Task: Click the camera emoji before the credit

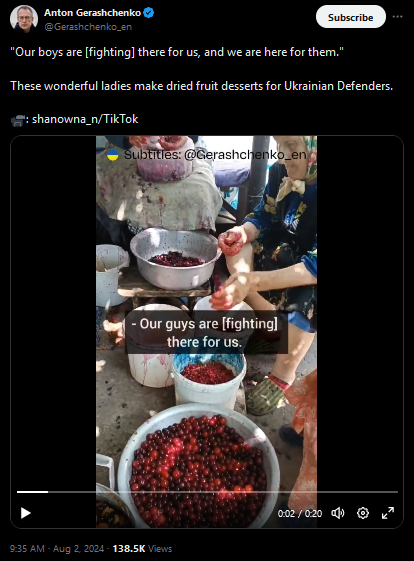Action: tap(18, 120)
